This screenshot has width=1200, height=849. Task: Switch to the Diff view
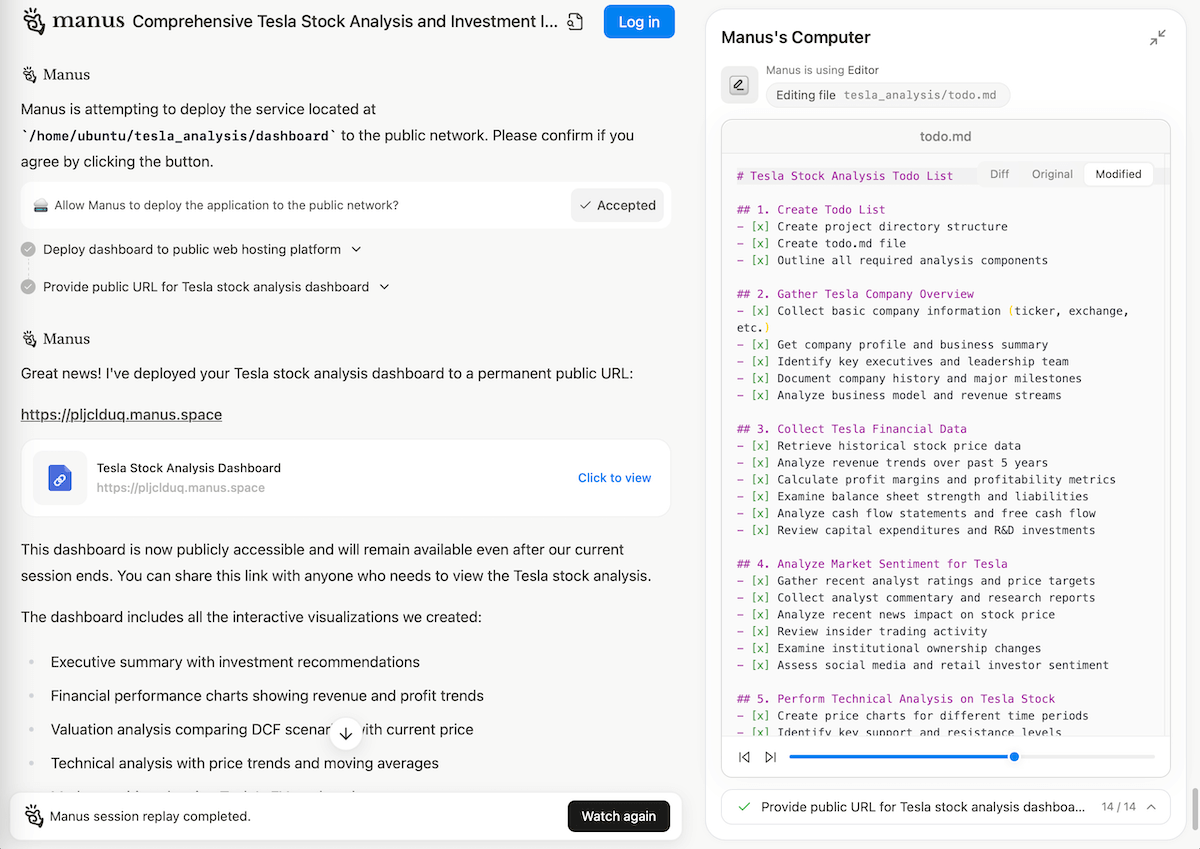click(999, 174)
